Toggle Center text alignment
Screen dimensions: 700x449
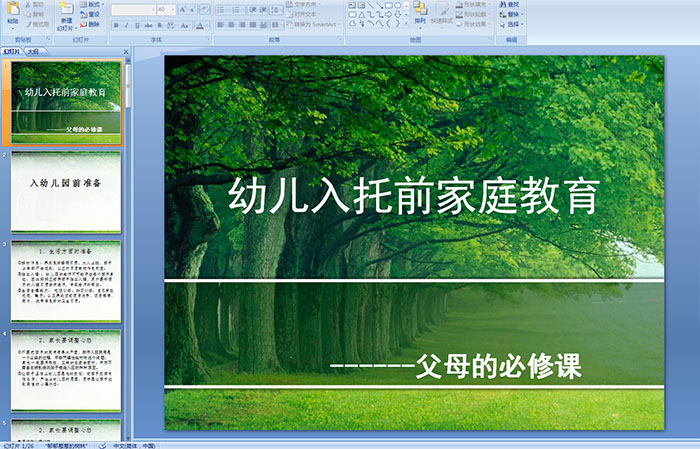click(231, 25)
